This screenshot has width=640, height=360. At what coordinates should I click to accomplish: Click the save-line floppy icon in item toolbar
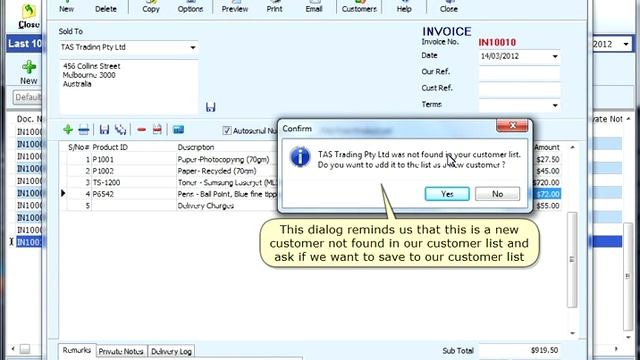click(104, 130)
